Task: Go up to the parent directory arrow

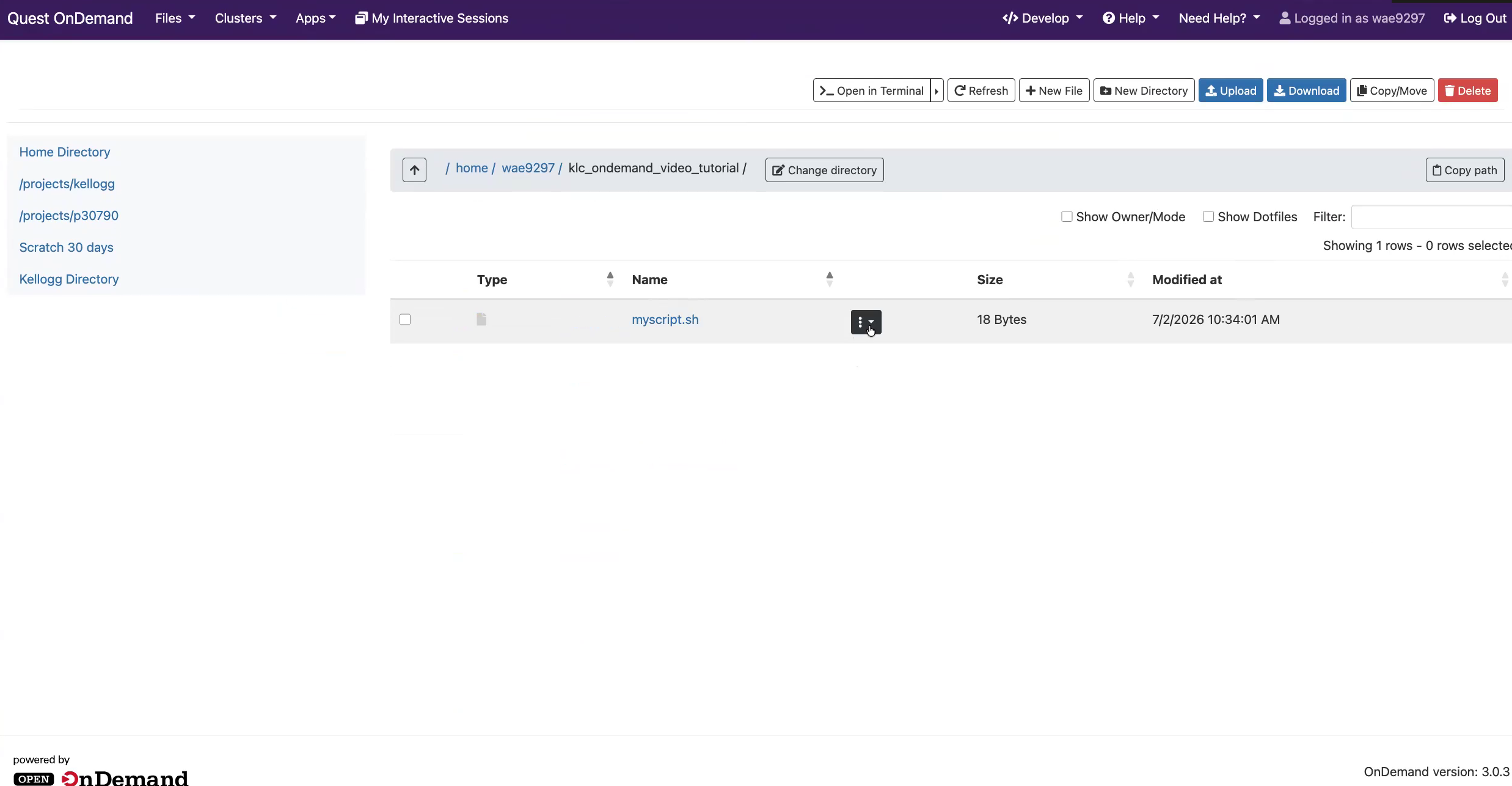Action: (x=414, y=170)
